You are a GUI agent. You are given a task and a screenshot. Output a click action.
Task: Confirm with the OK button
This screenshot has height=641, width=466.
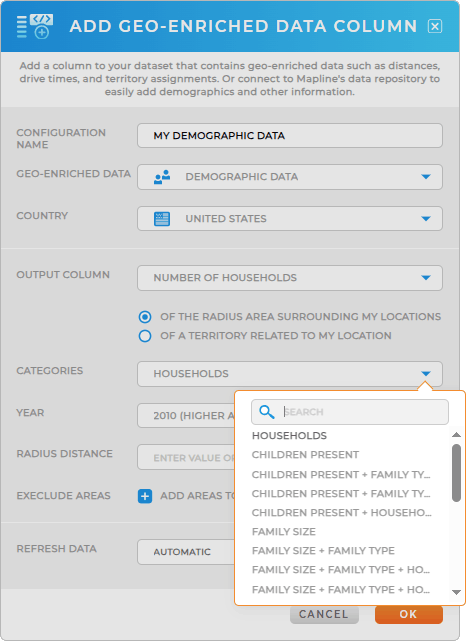tap(408, 614)
